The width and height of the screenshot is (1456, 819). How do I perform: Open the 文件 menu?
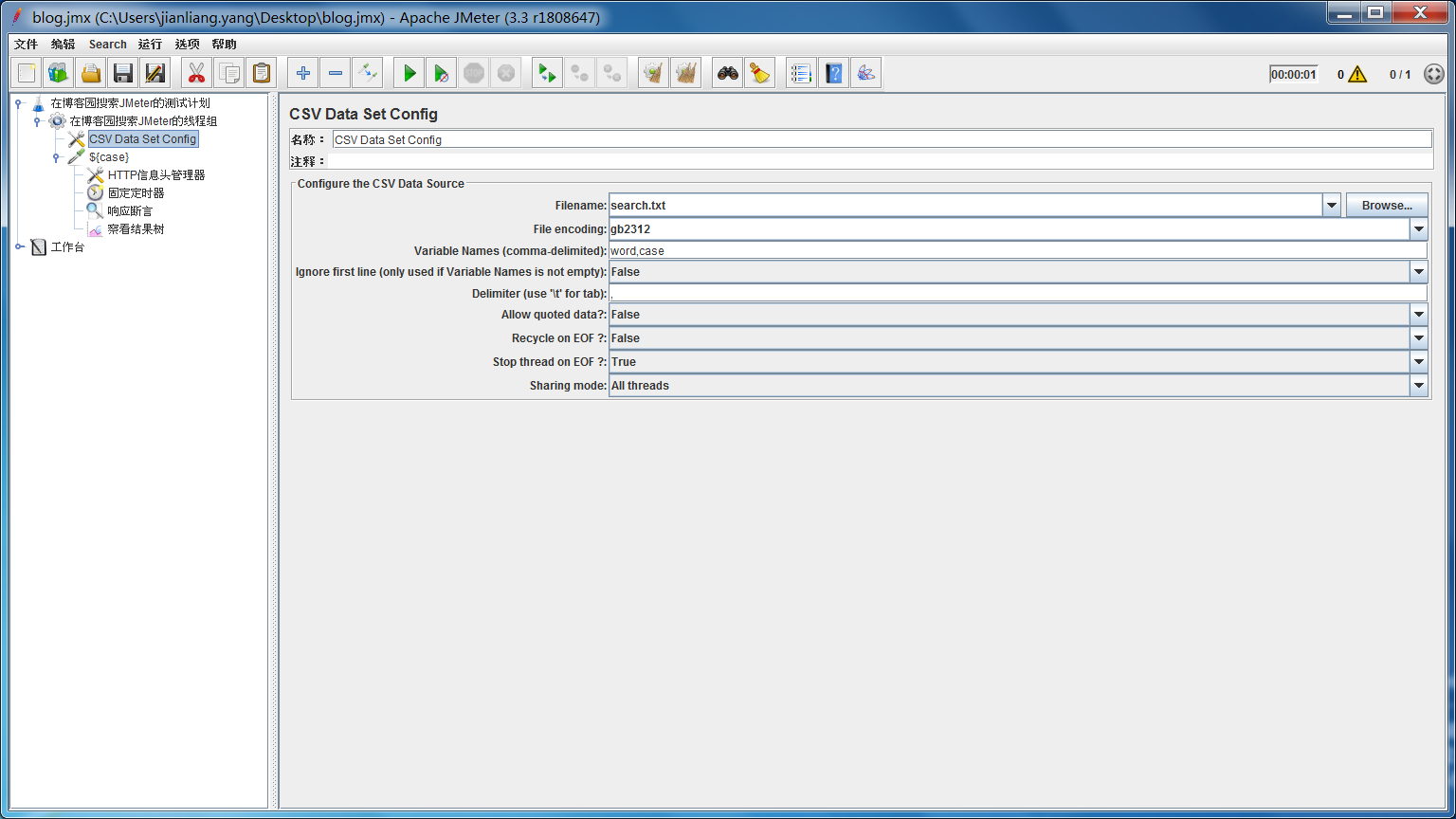tap(26, 45)
